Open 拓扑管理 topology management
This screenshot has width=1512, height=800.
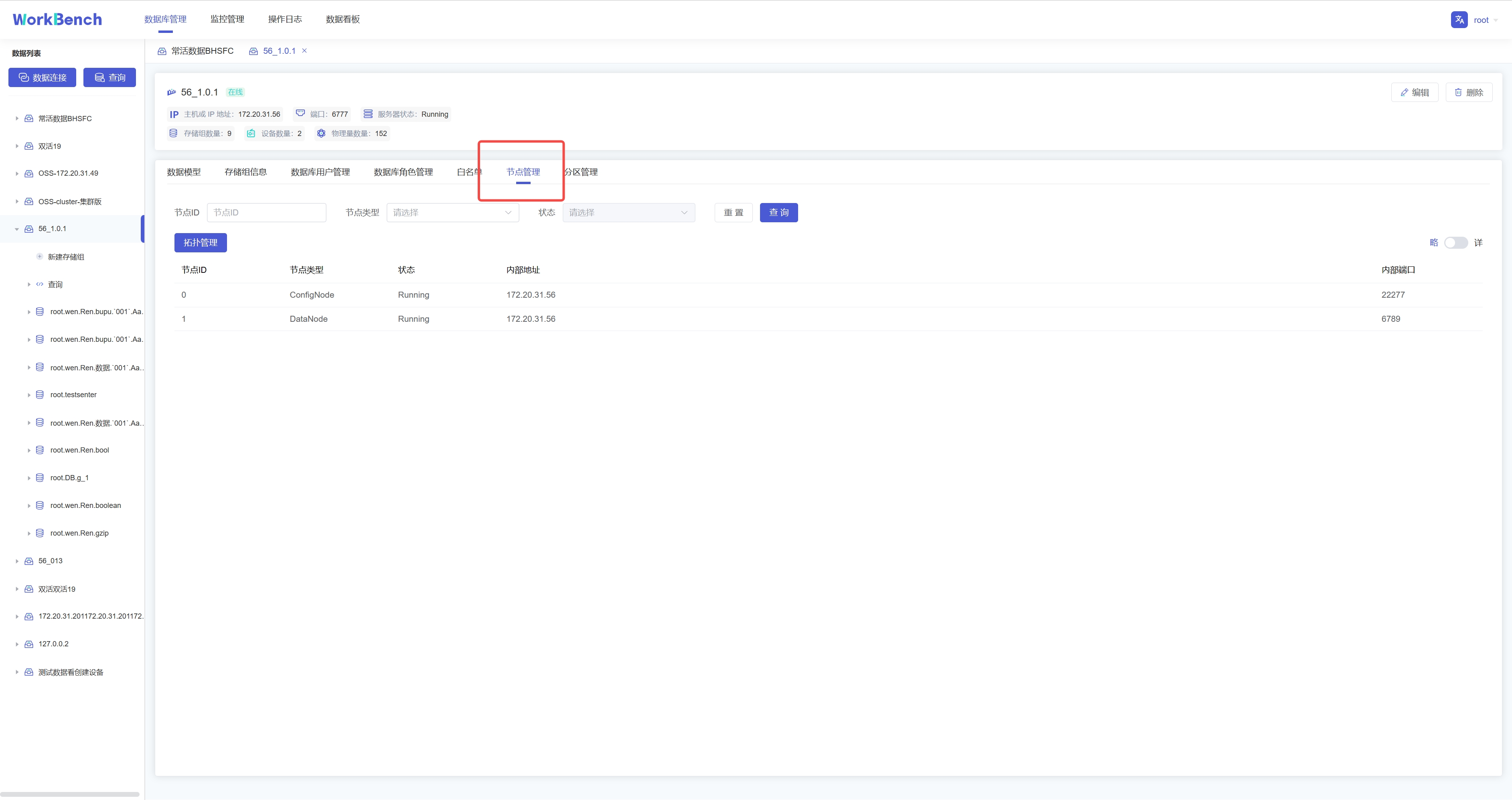pos(200,243)
